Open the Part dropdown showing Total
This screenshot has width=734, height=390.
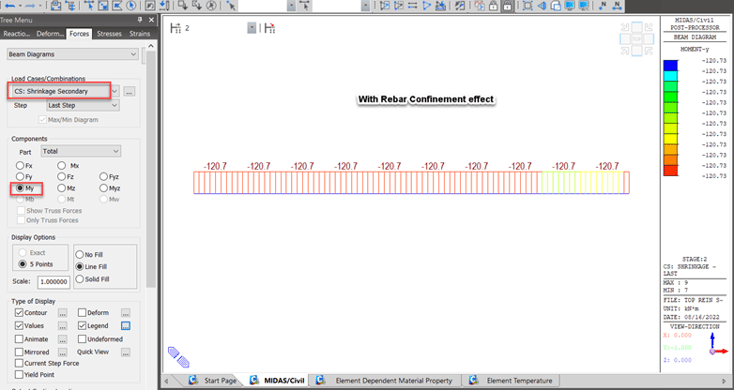click(81, 151)
